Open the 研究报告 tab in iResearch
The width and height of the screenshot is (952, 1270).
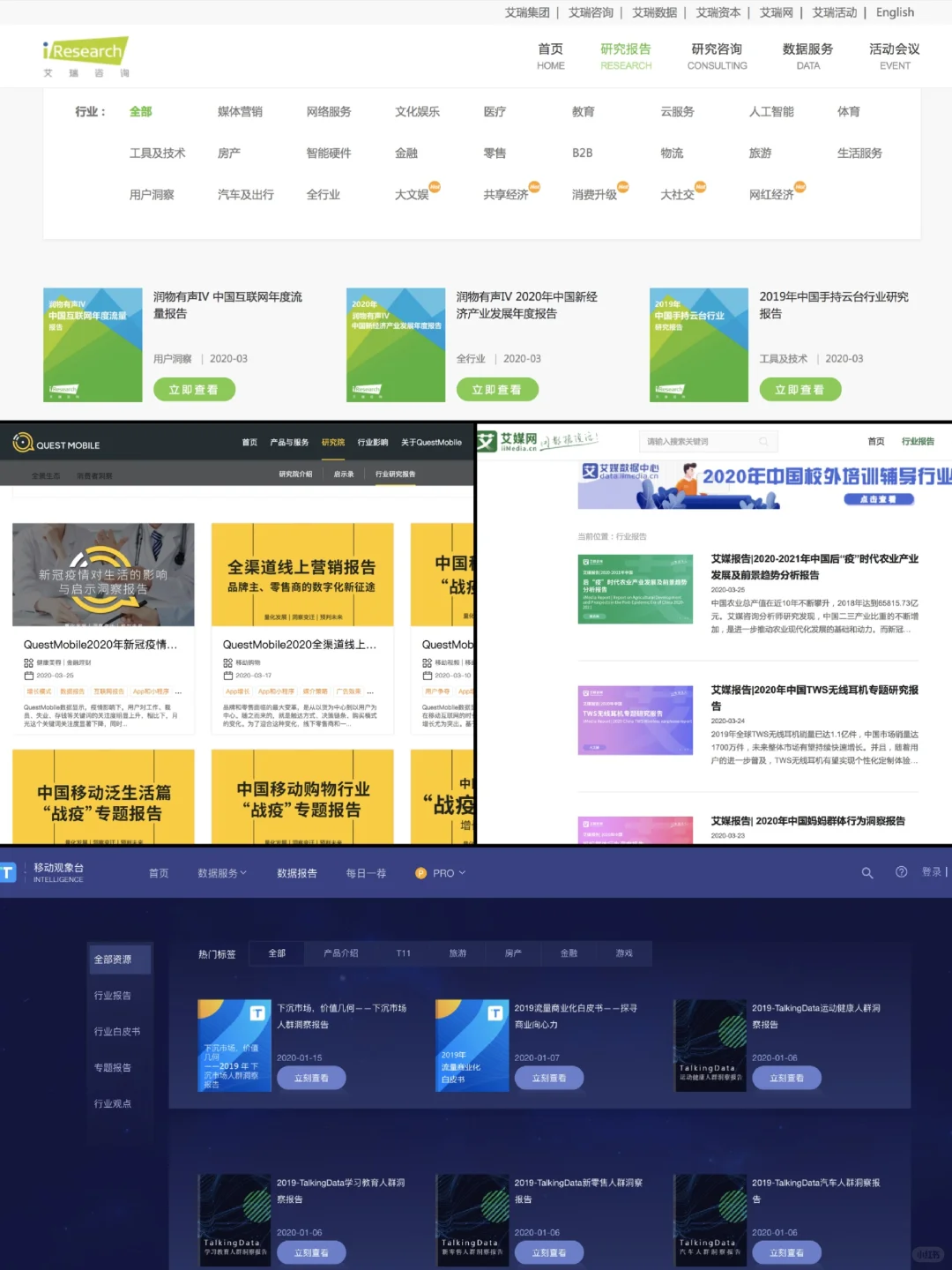click(626, 56)
